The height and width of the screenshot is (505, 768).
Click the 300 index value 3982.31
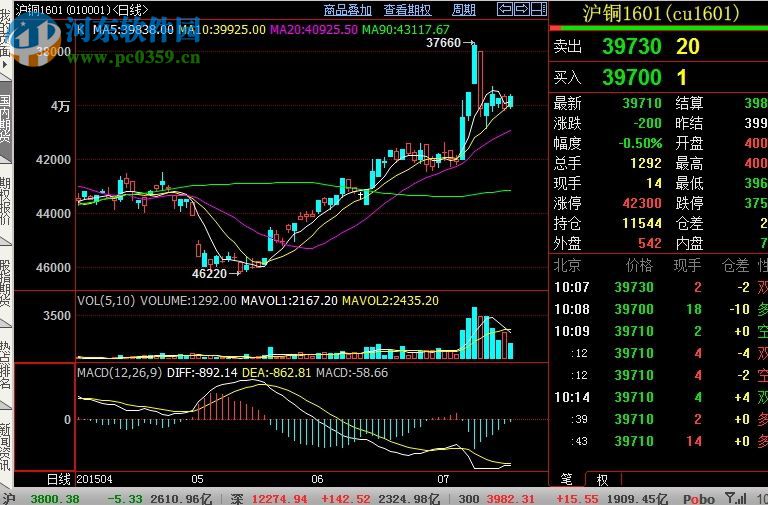[x=510, y=499]
